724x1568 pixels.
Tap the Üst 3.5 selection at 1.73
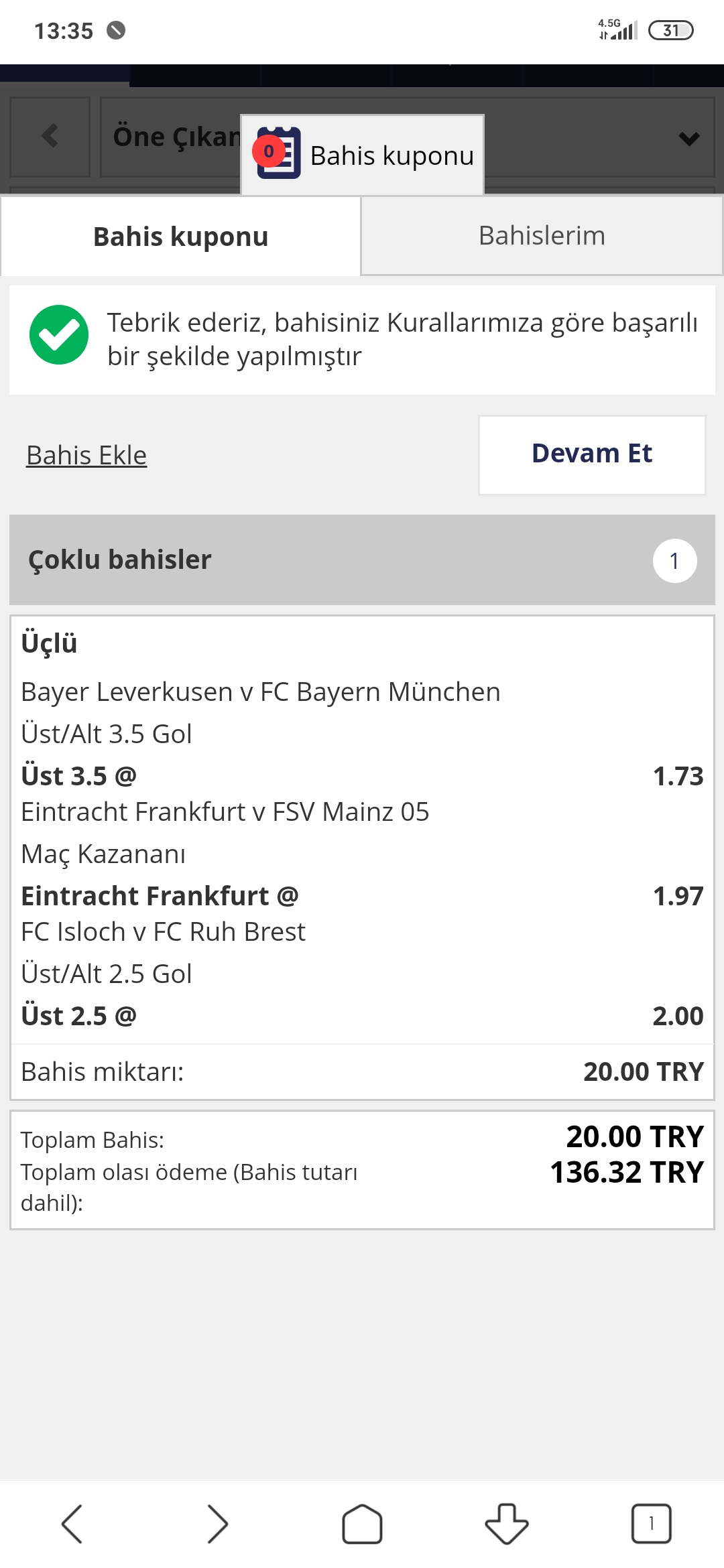point(362,776)
